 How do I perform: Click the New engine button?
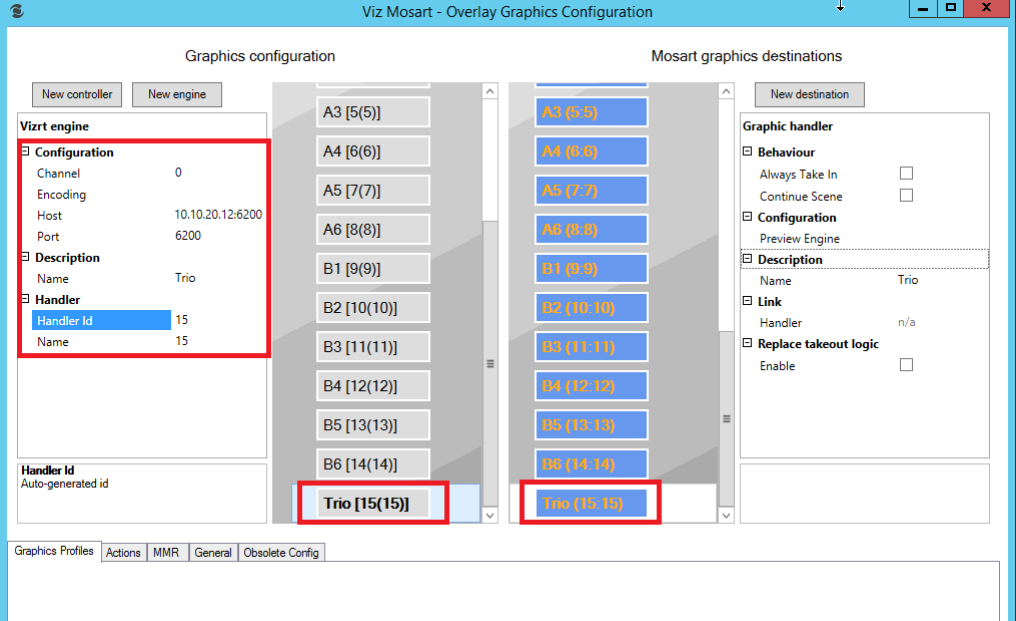177,95
